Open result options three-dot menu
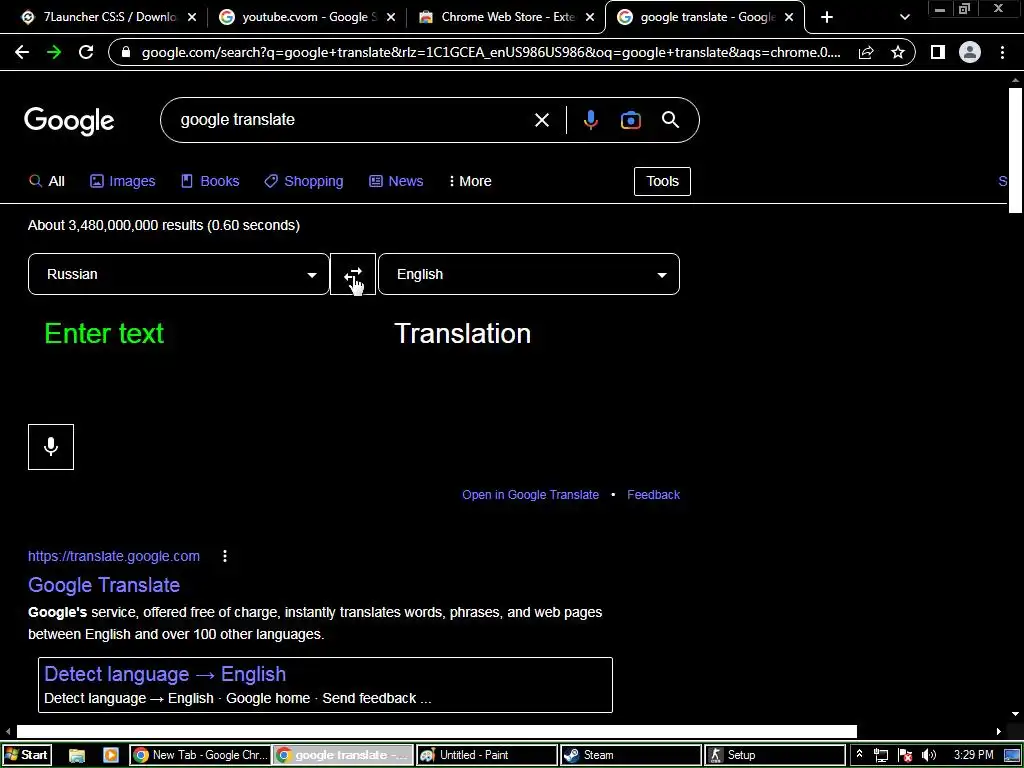Screen dimensions: 1024x768 [x=225, y=556]
